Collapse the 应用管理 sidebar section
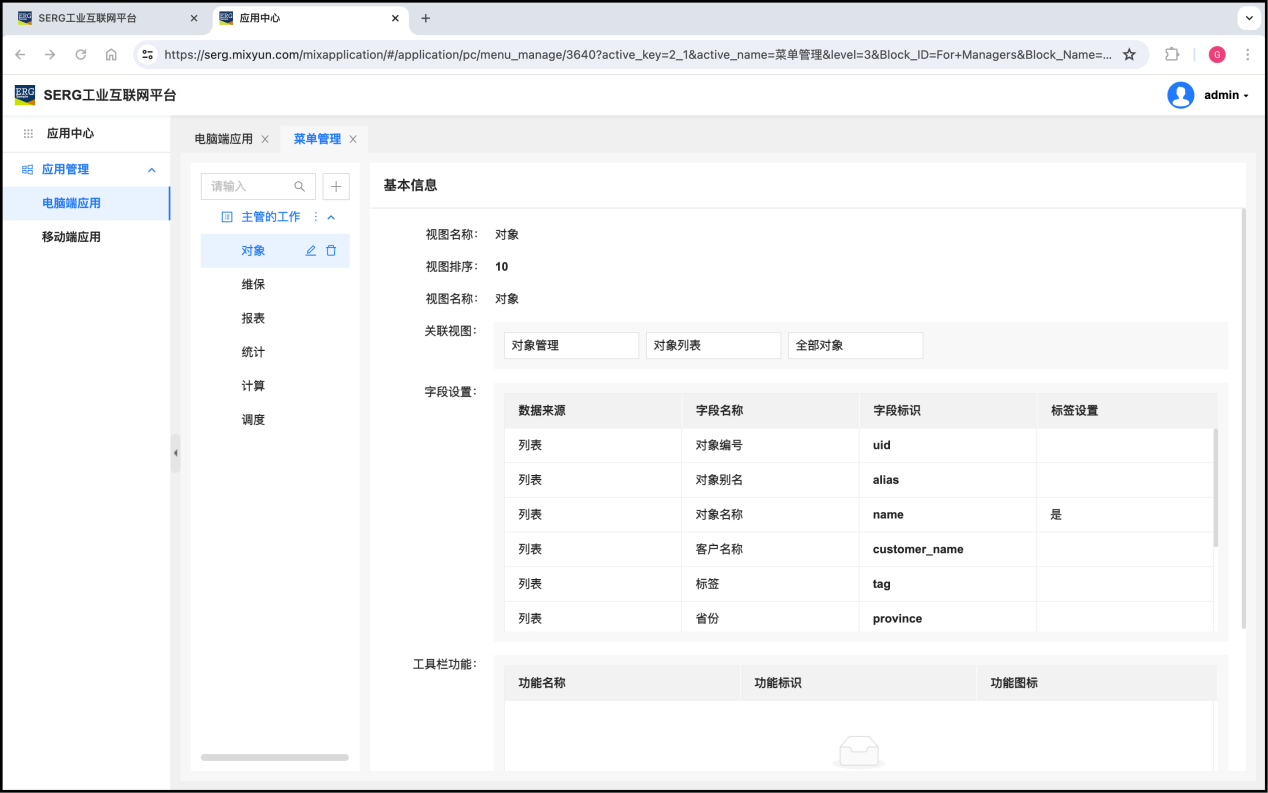This screenshot has width=1268, height=793. 152,170
